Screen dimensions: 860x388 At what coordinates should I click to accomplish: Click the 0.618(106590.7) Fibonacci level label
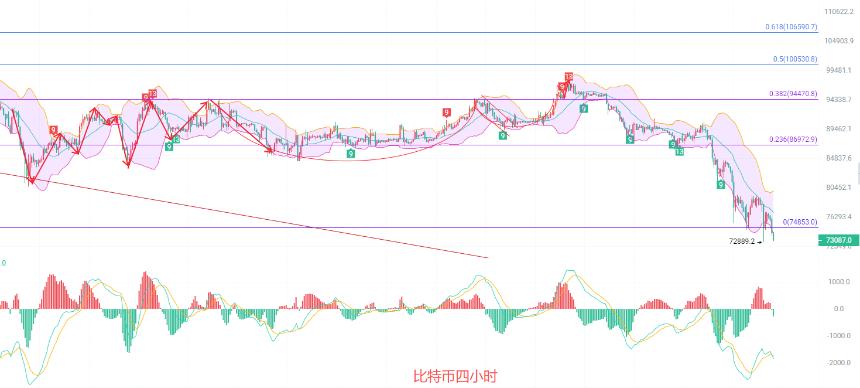coord(791,27)
